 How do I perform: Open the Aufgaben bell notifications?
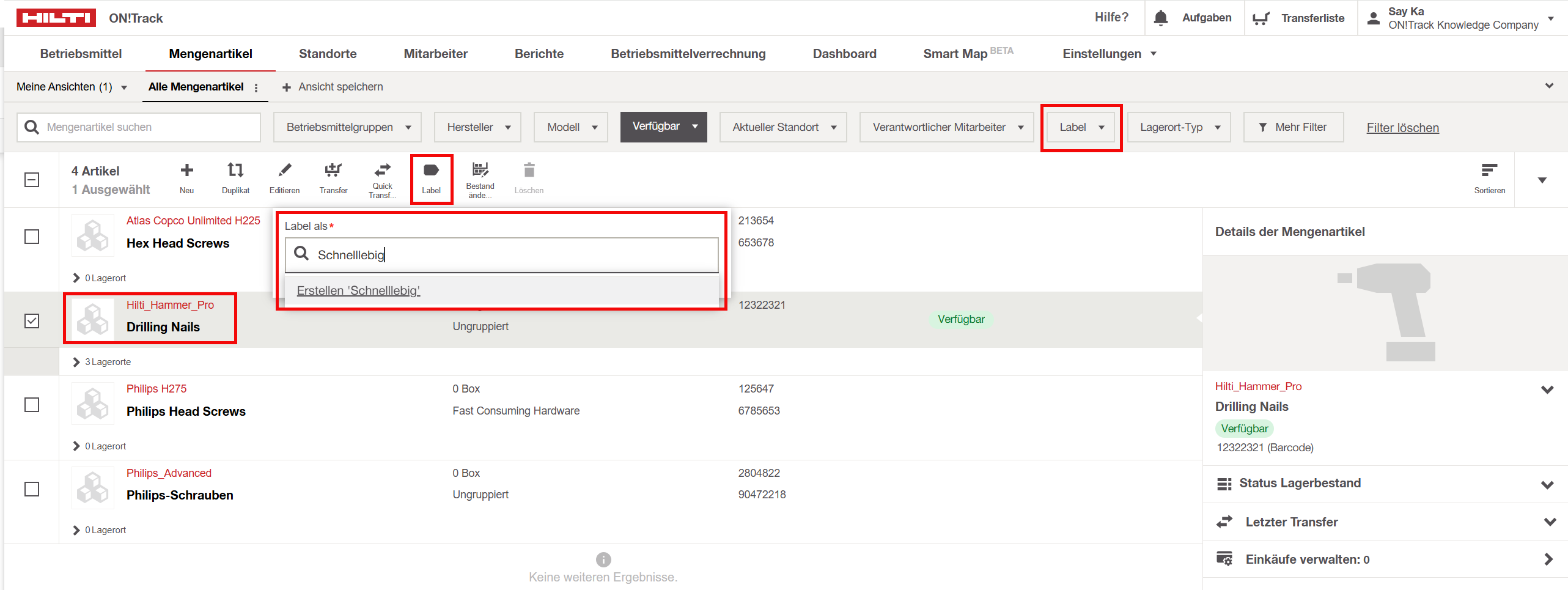click(x=1160, y=18)
